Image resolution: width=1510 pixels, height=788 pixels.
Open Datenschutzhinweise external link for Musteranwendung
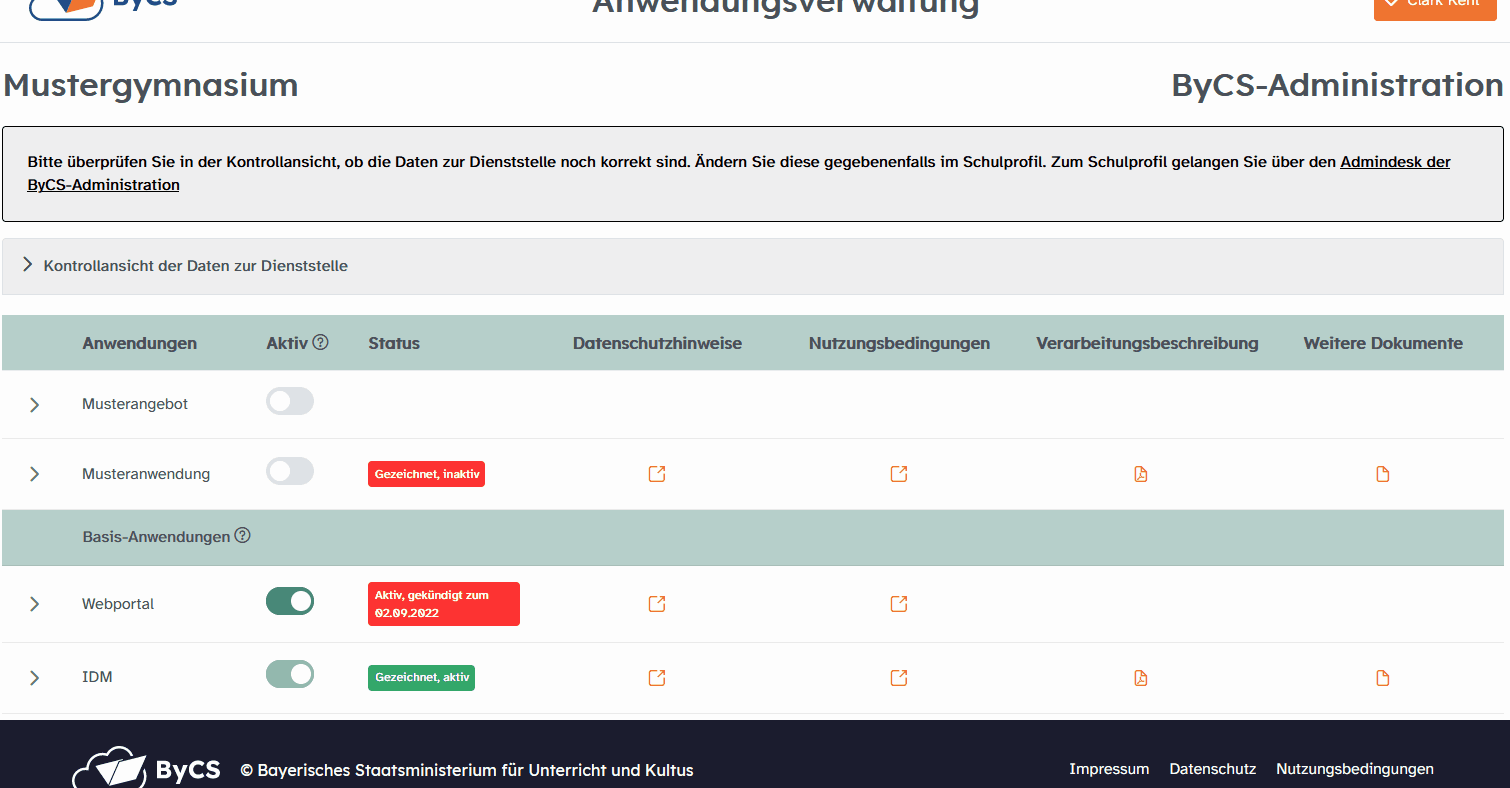[x=657, y=473]
